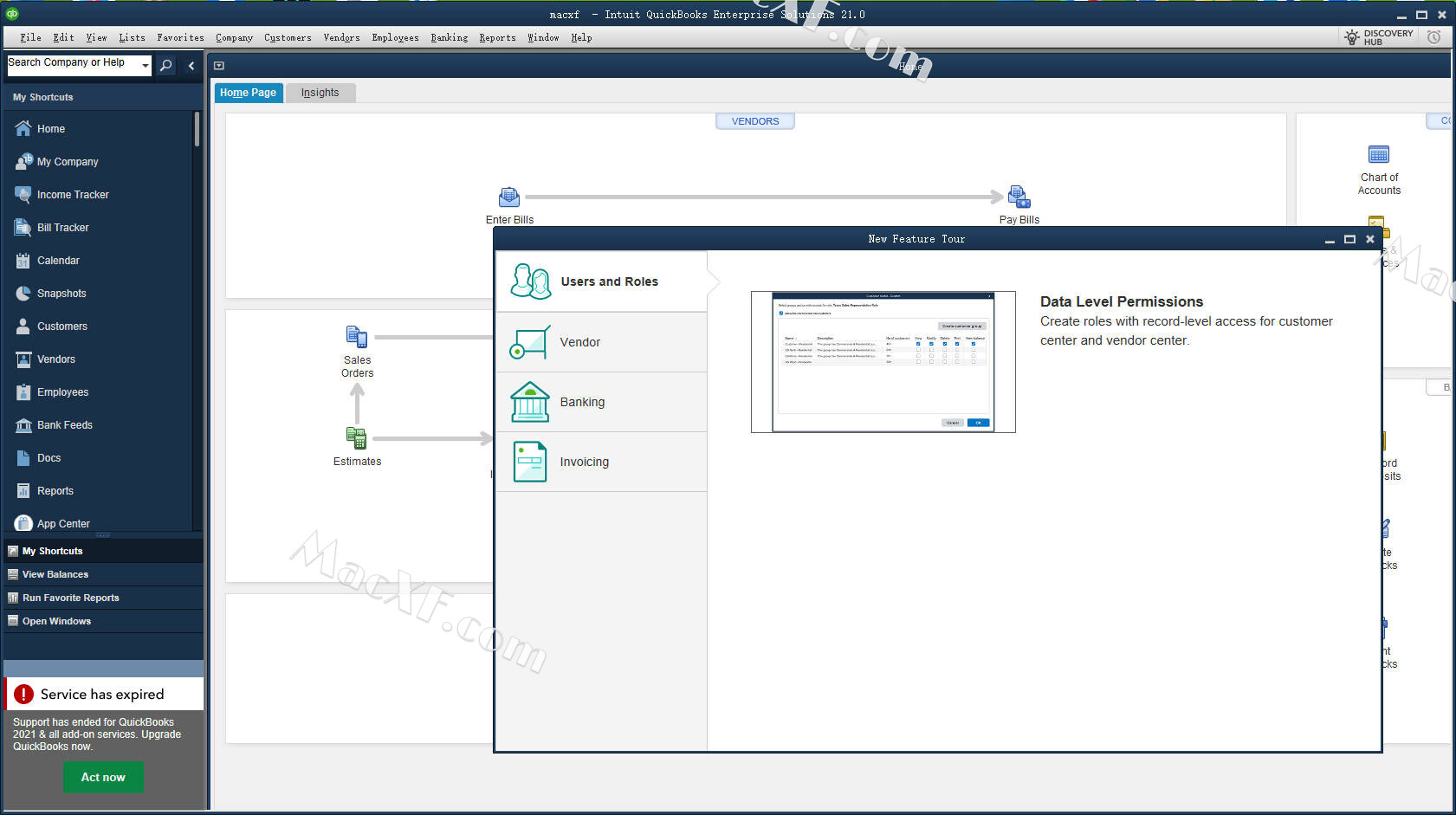The width and height of the screenshot is (1456, 815).
Task: Click the Sales Orders workflow icon
Action: pos(357,337)
